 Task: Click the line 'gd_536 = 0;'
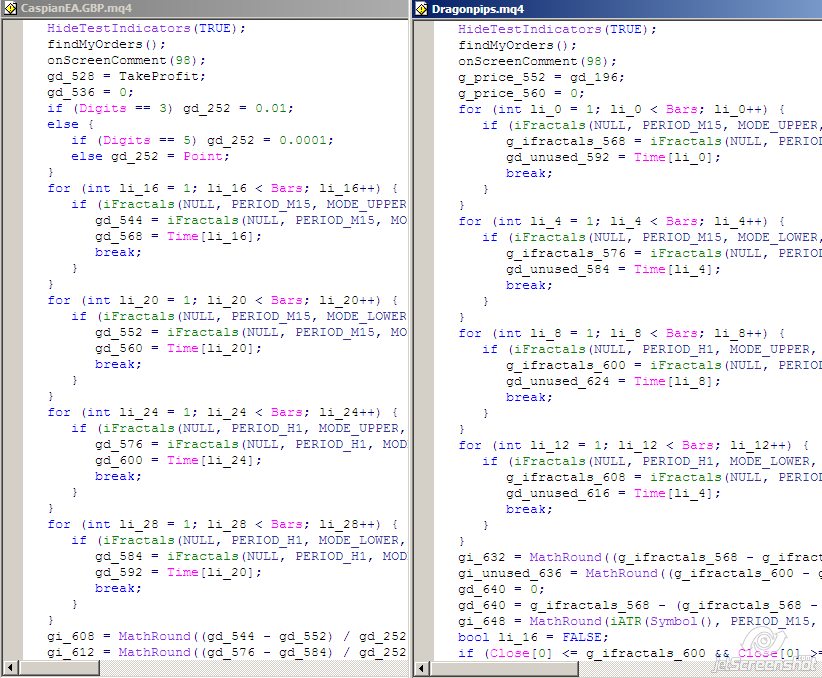pos(91,92)
